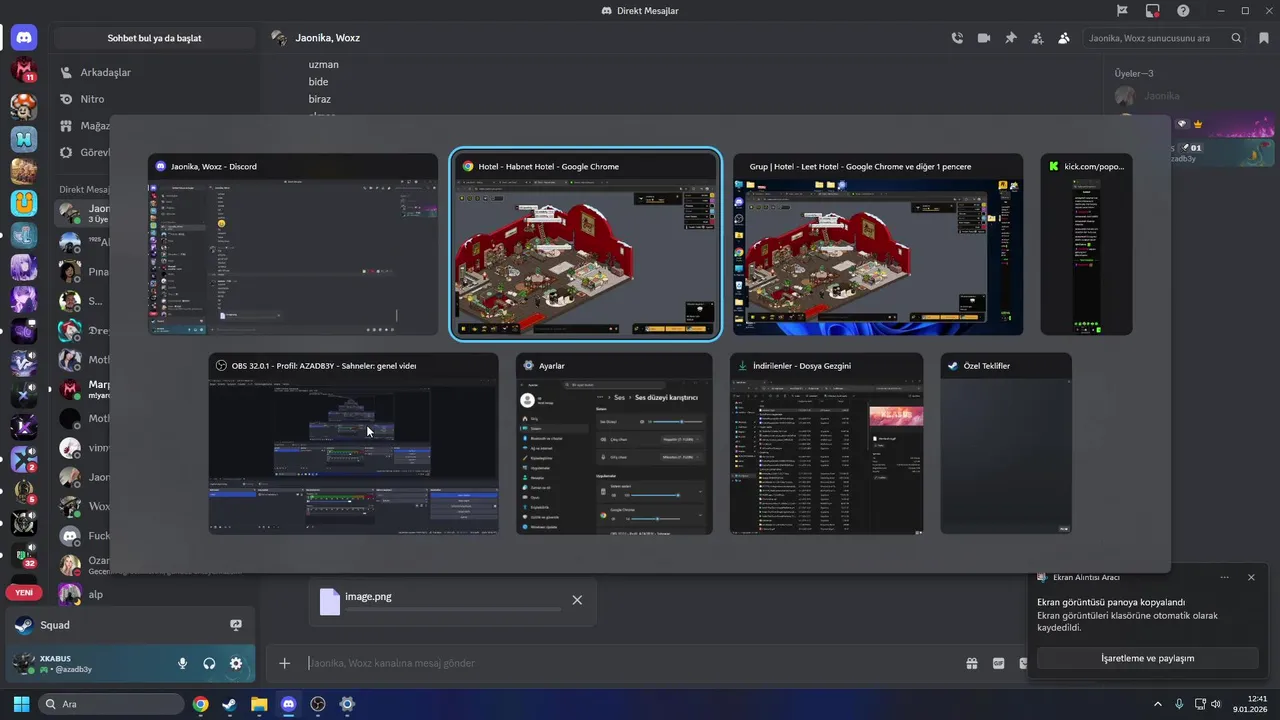Switch to the Jaonika, Woxz - Discord window

coord(293,245)
